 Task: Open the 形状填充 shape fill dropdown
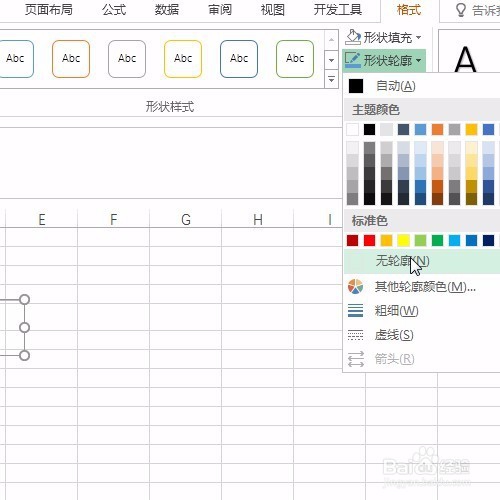coord(383,37)
